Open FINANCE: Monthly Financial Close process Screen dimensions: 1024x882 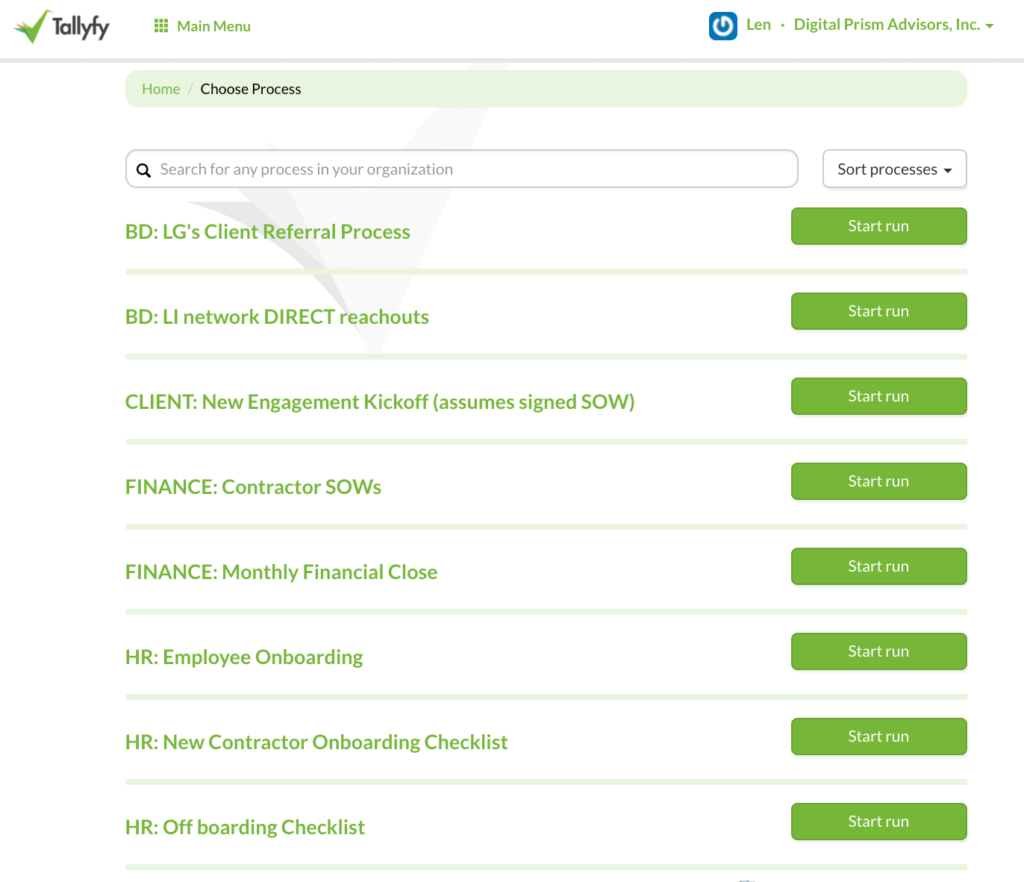[x=281, y=572]
